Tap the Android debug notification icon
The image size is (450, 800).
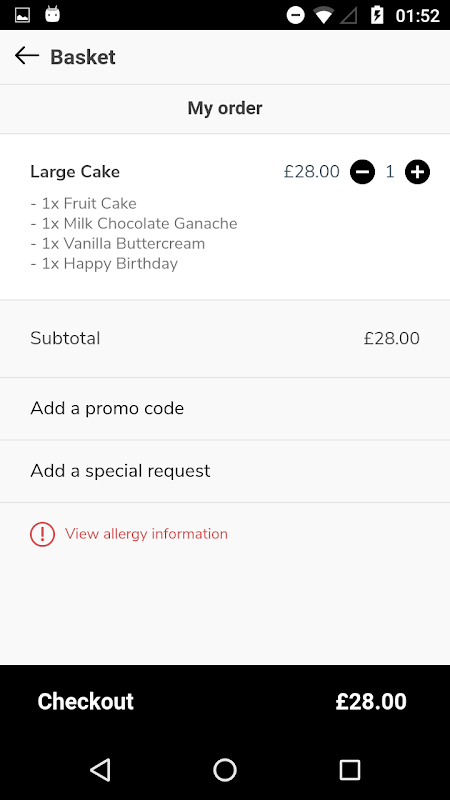pos(53,14)
